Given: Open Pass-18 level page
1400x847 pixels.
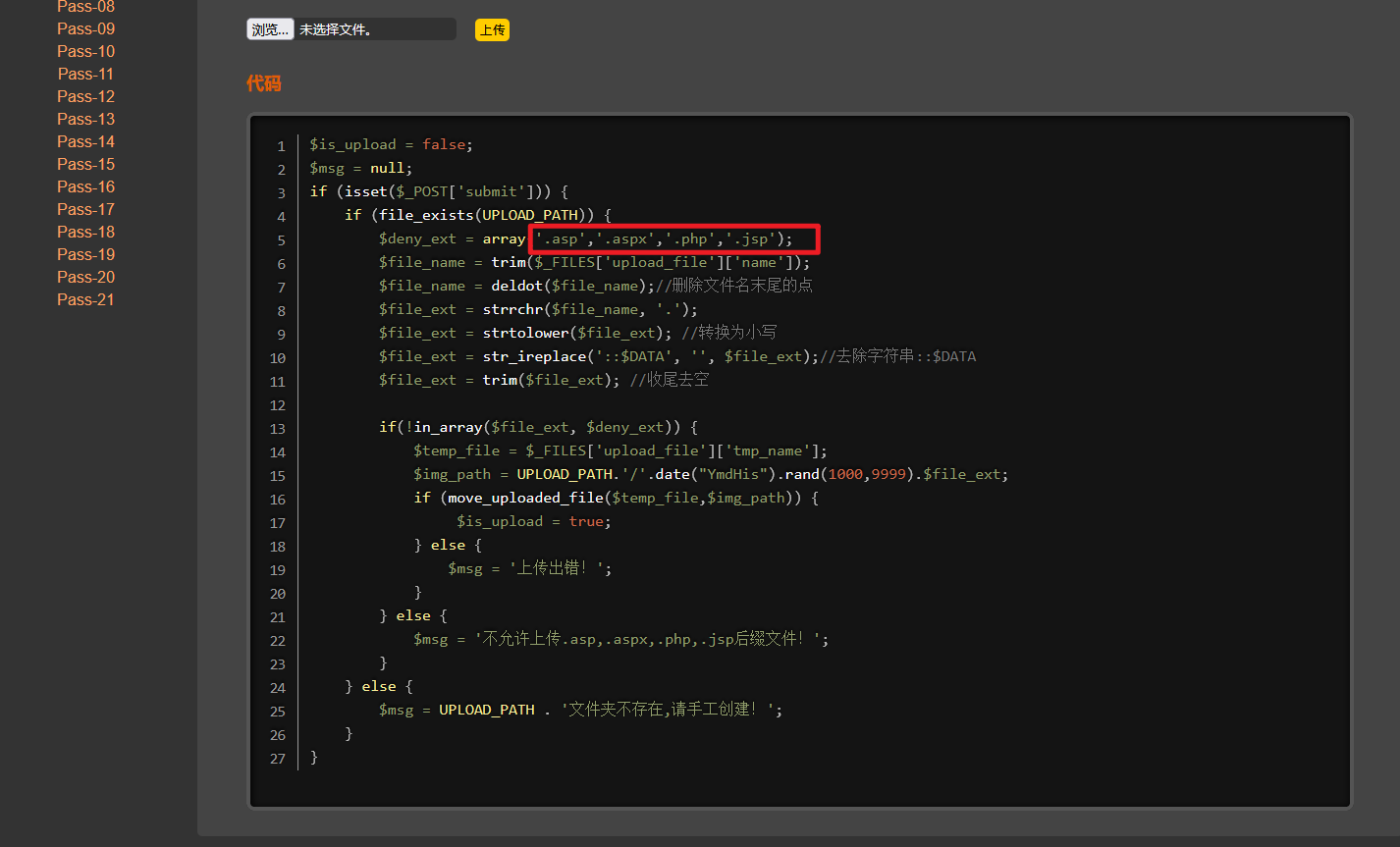Looking at the screenshot, I should 85,232.
